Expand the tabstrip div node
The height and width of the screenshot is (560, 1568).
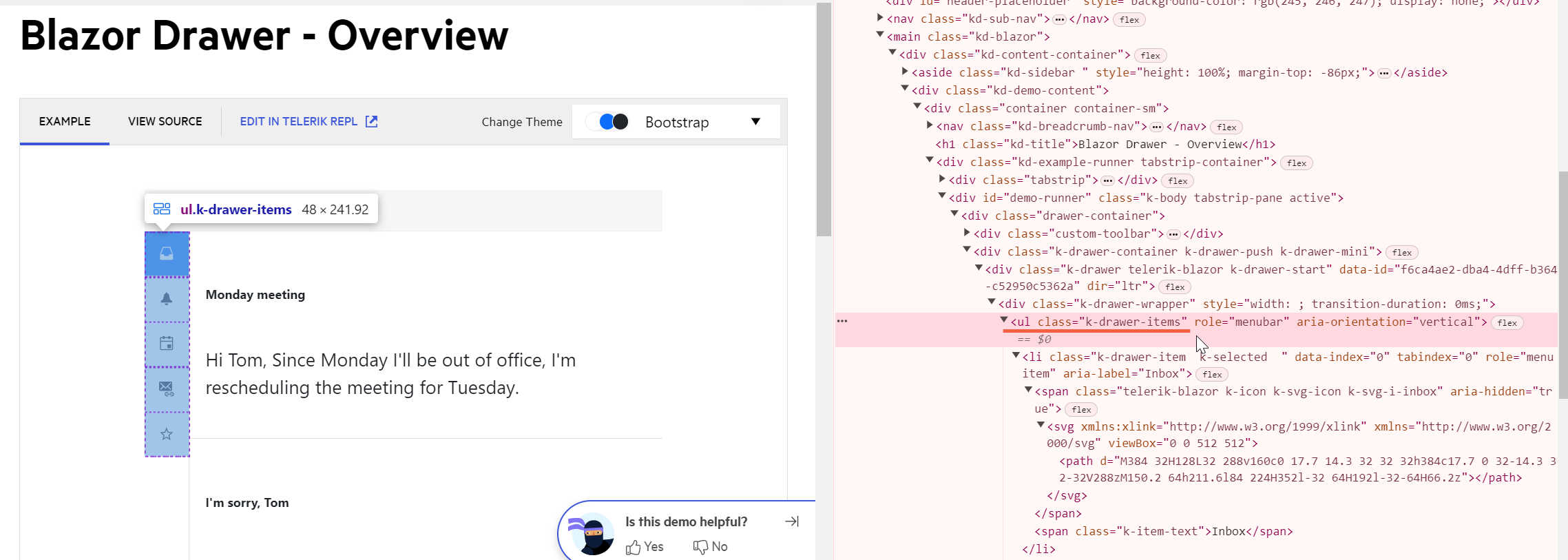pyautogui.click(x=942, y=178)
